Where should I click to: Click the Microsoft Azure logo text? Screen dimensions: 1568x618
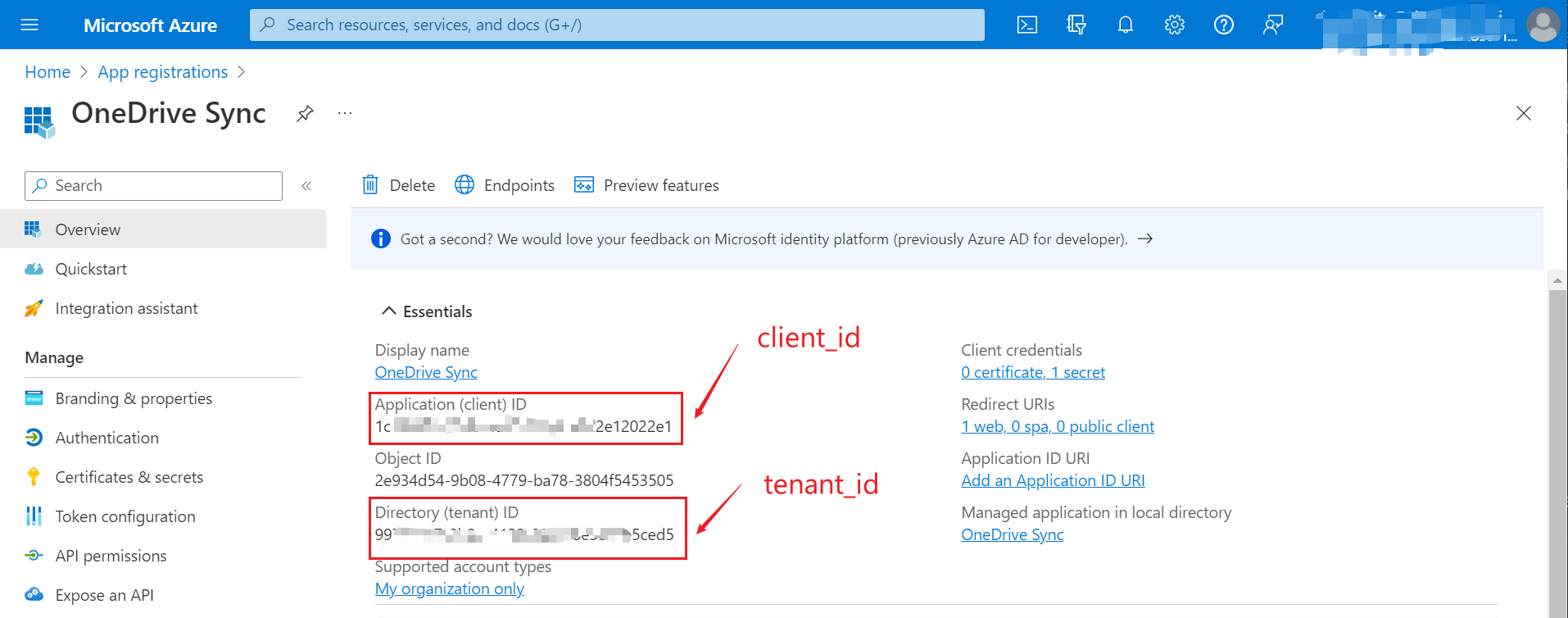click(150, 25)
